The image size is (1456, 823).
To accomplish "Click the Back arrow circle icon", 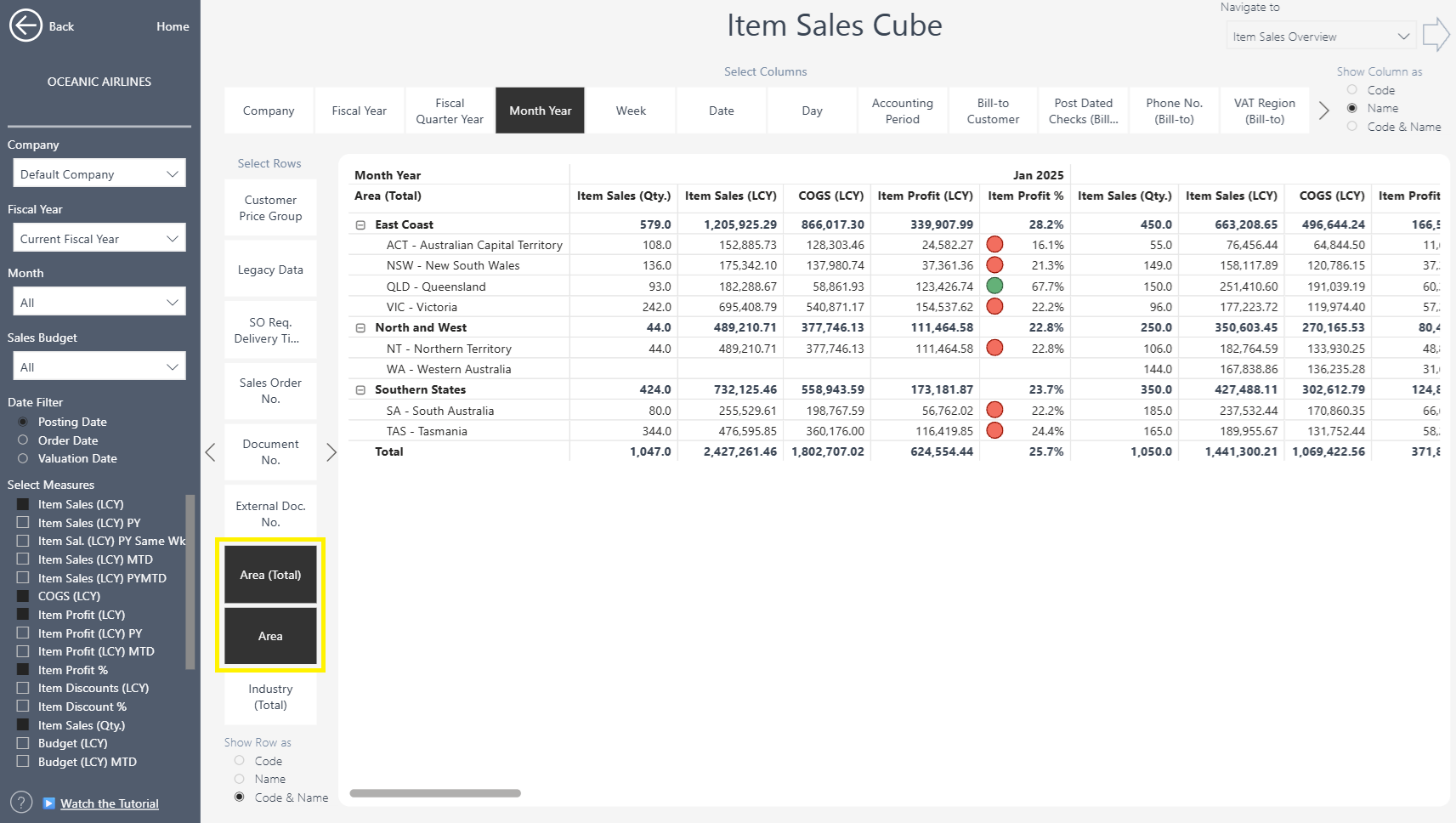I will pos(25,26).
